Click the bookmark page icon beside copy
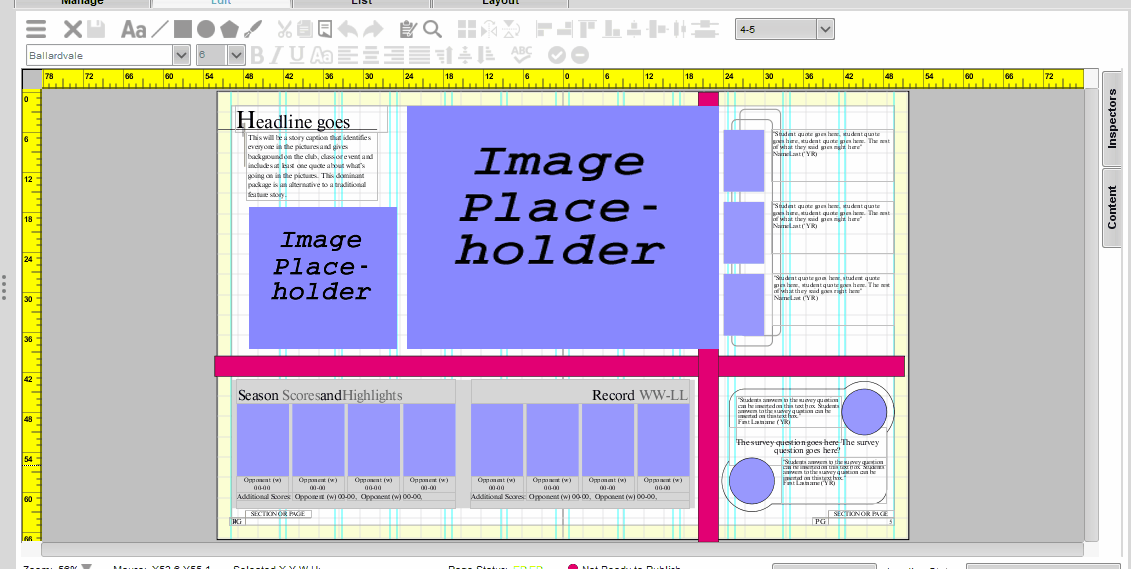 (325, 30)
